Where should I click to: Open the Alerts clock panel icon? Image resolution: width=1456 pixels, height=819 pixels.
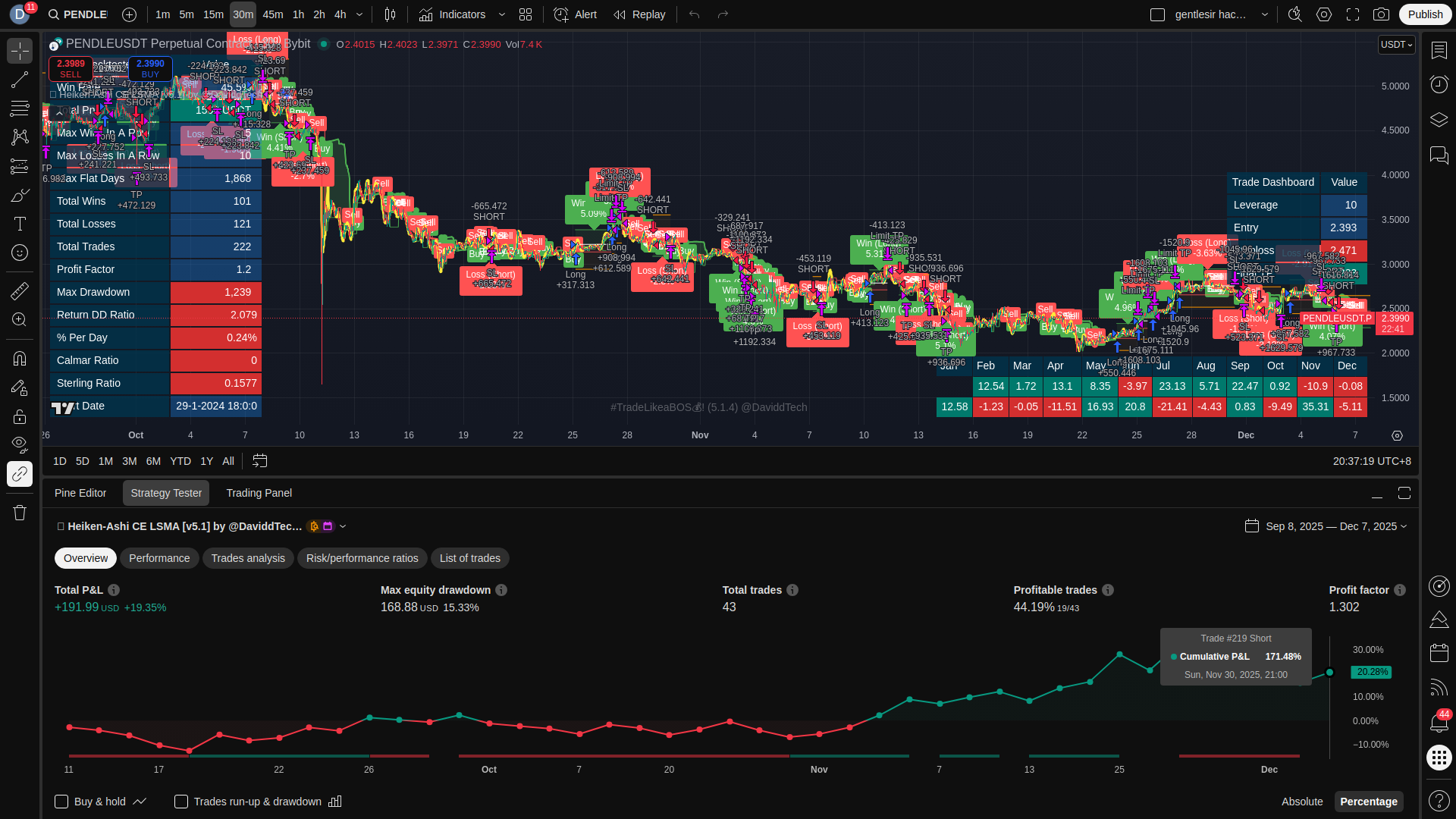coord(1439,83)
